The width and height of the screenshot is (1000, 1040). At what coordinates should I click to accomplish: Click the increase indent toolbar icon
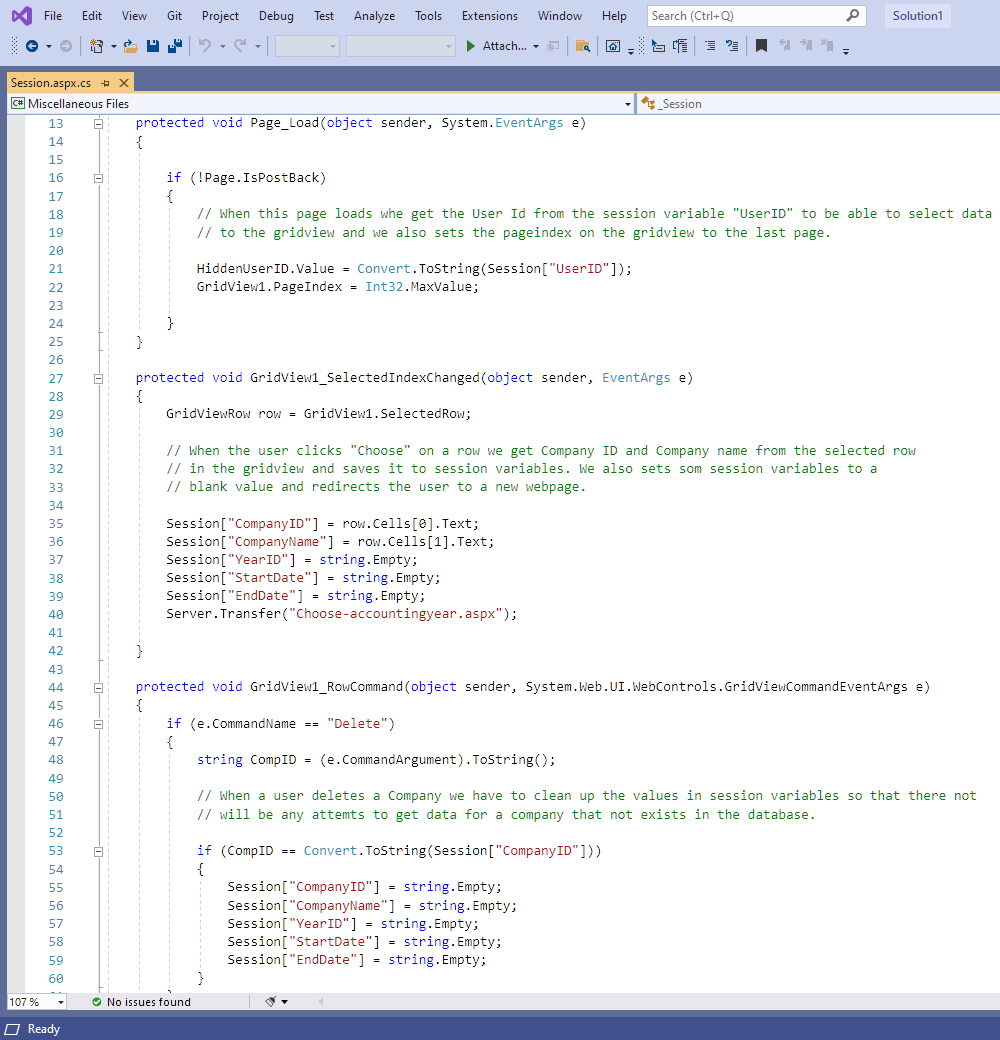click(680, 46)
